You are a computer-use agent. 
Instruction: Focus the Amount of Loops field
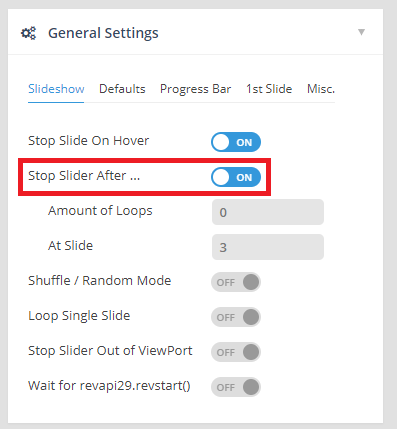pyautogui.click(x=268, y=212)
